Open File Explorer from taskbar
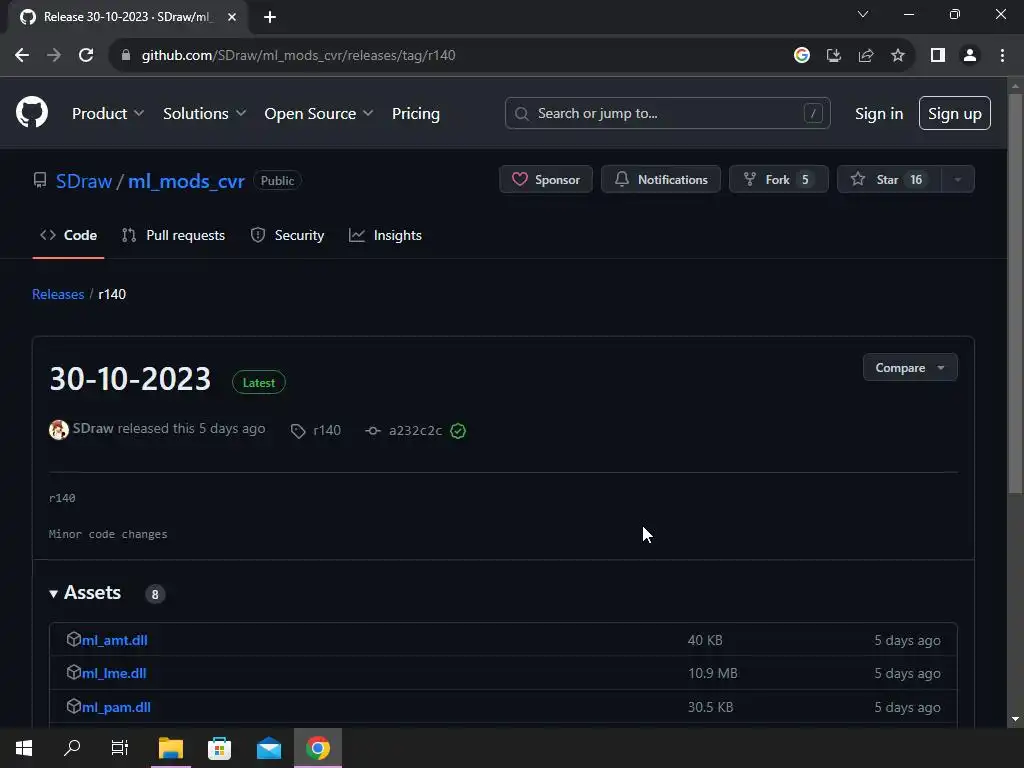Screen dimensions: 1024x768 tap(171, 748)
